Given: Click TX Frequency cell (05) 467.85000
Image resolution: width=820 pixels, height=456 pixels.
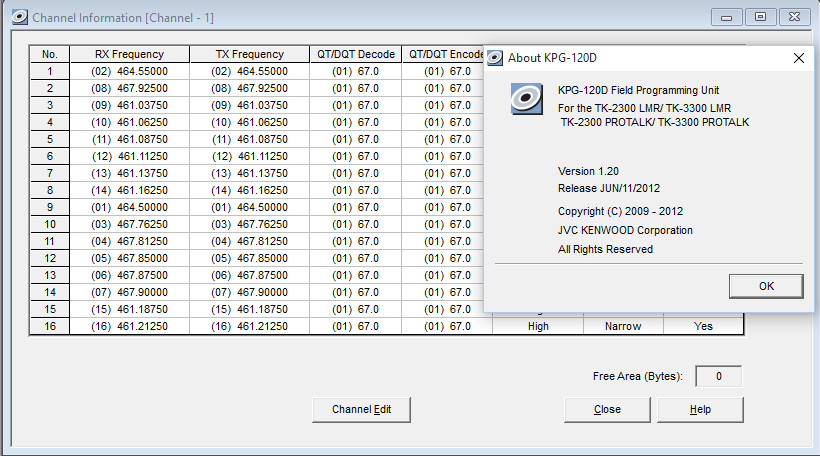Looking at the screenshot, I should 249,258.
